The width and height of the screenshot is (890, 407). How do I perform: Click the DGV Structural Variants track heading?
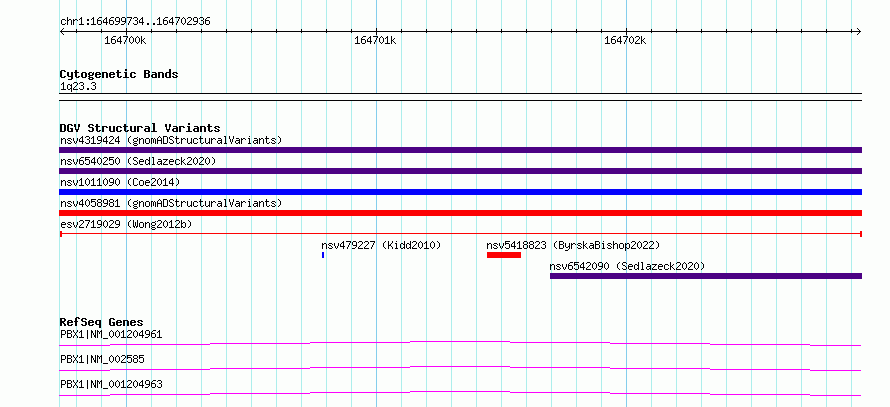(140, 128)
